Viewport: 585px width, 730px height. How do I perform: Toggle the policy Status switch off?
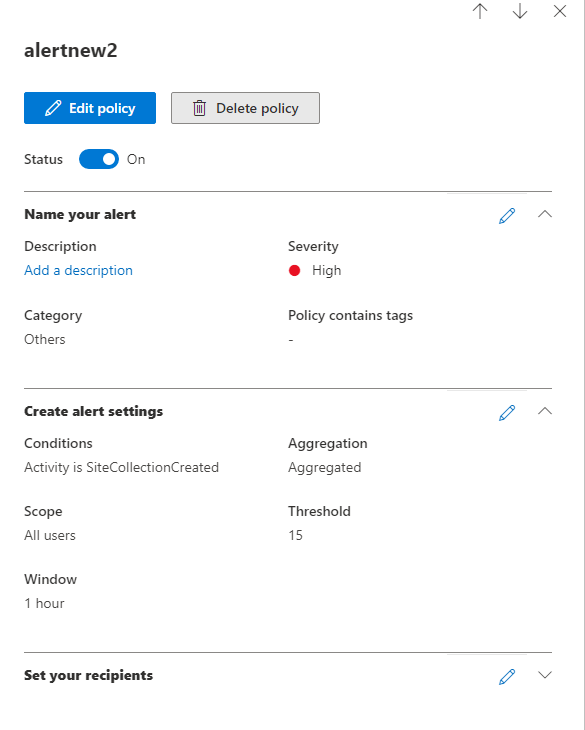click(99, 159)
